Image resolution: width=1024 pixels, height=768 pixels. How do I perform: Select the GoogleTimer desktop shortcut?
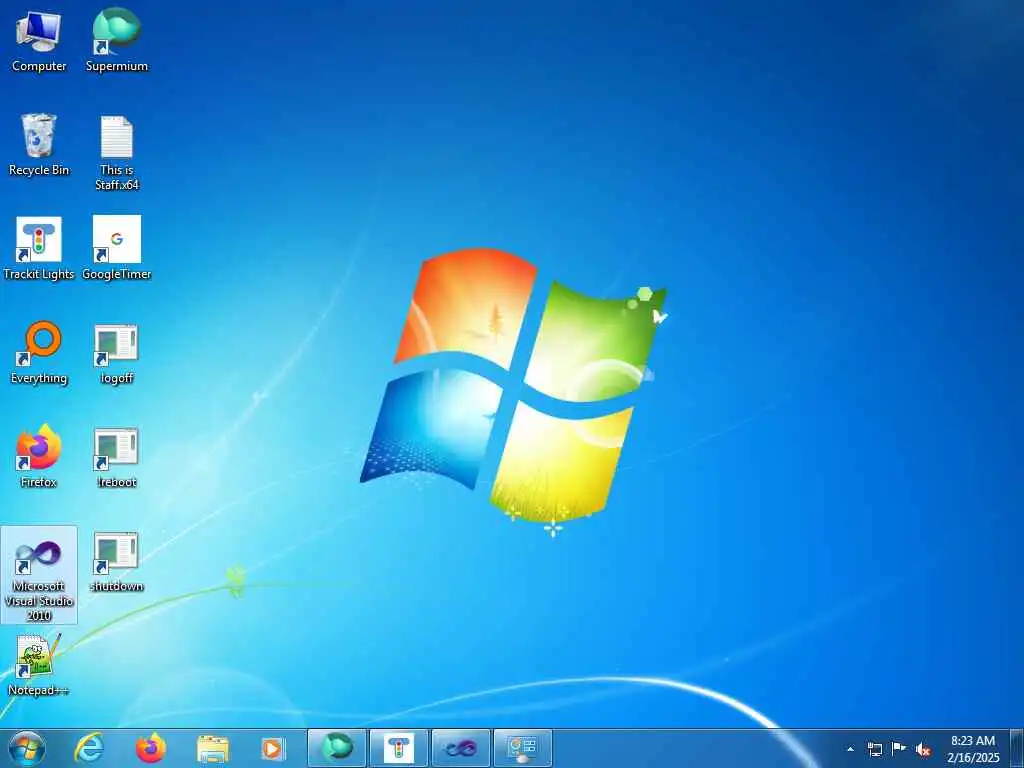[x=117, y=249]
